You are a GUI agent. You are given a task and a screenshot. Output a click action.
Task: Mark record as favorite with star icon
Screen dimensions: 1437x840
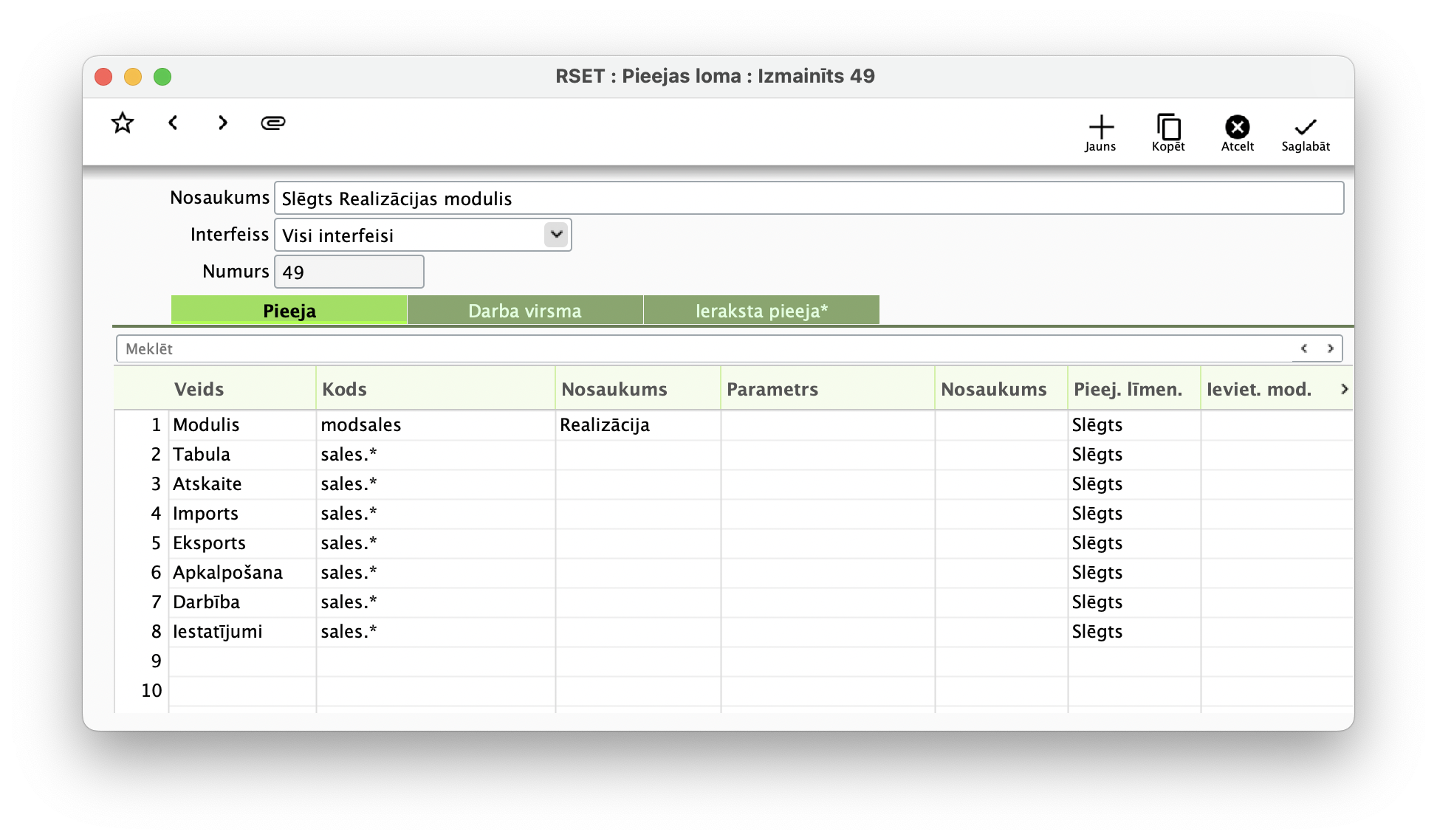123,123
